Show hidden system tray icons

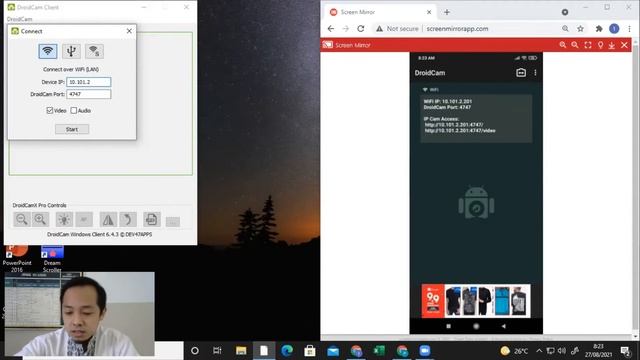coord(539,351)
